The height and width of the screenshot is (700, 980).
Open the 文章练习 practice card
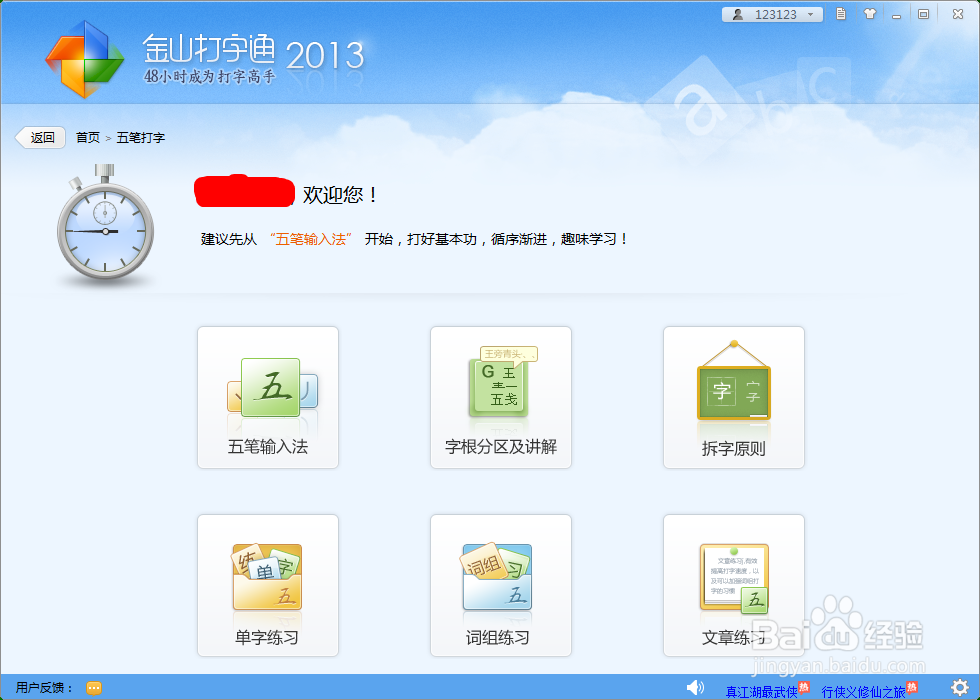pos(734,586)
